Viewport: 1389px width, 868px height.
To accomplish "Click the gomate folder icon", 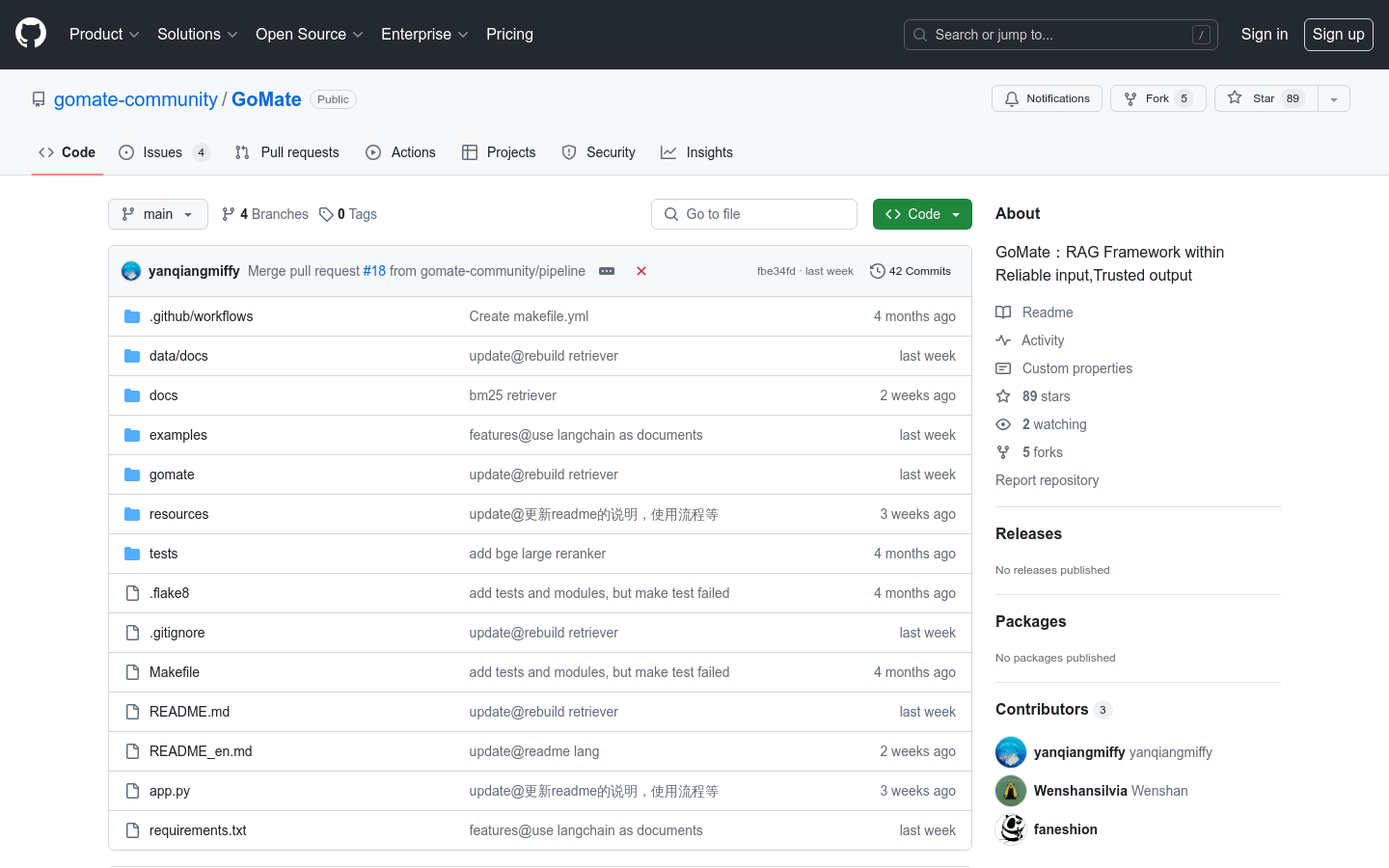I will pyautogui.click(x=132, y=475).
